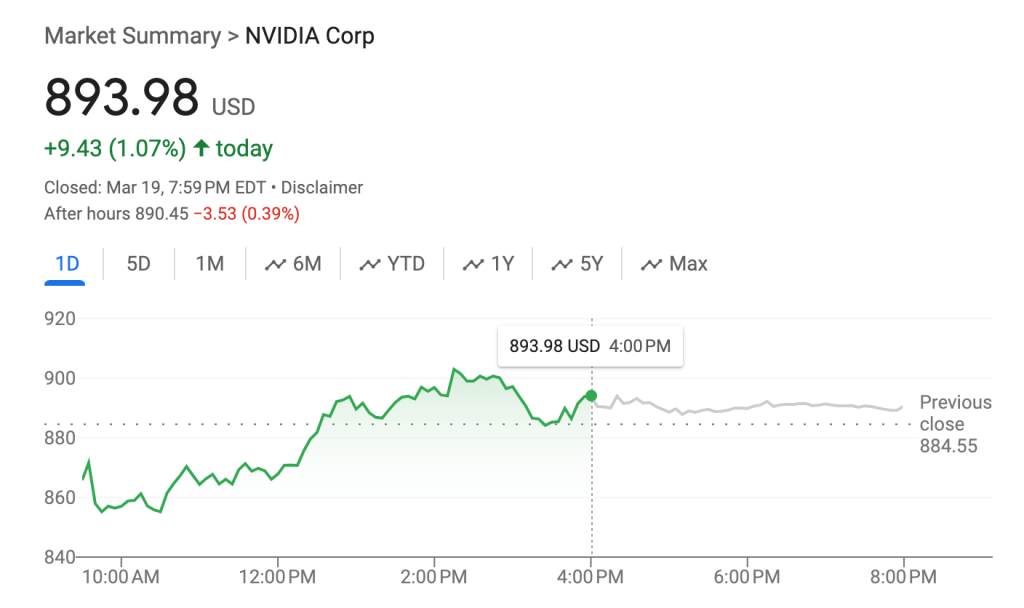Open the 1M time range tab

coord(209,264)
